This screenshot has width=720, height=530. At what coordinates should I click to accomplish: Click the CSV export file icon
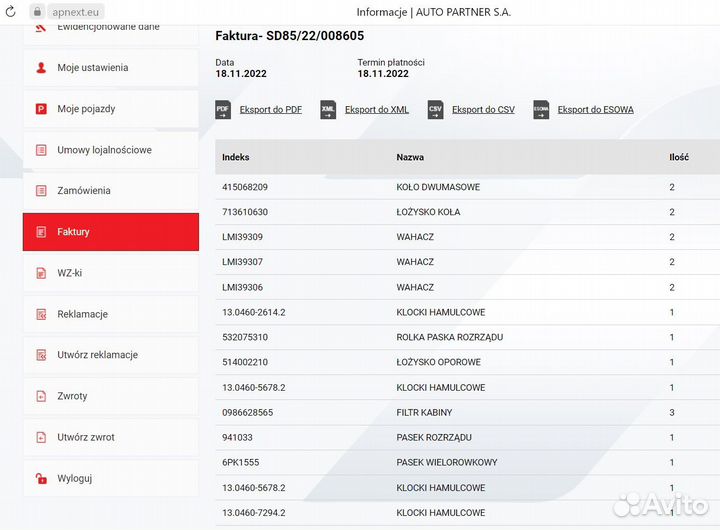[435, 110]
